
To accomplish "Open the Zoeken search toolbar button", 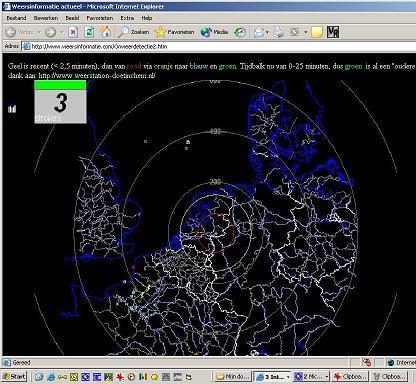I will pos(134,32).
